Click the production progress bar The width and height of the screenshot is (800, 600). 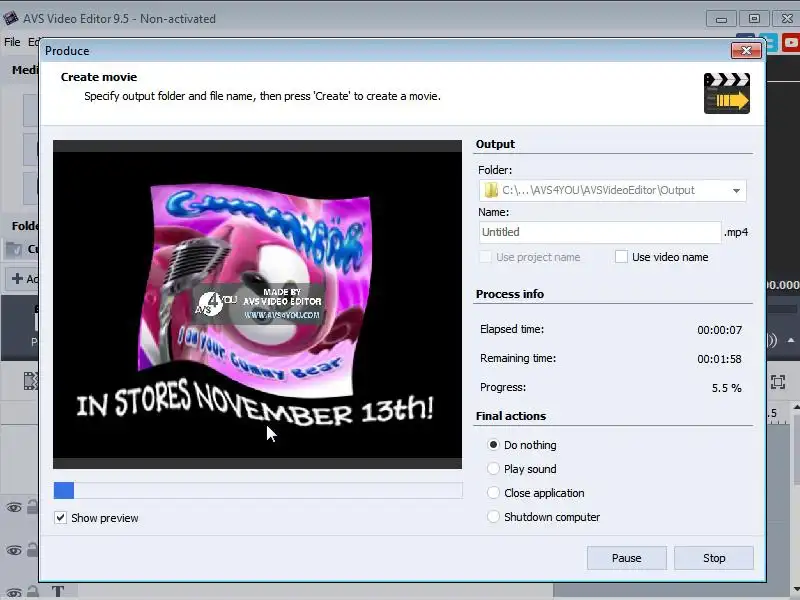click(258, 490)
